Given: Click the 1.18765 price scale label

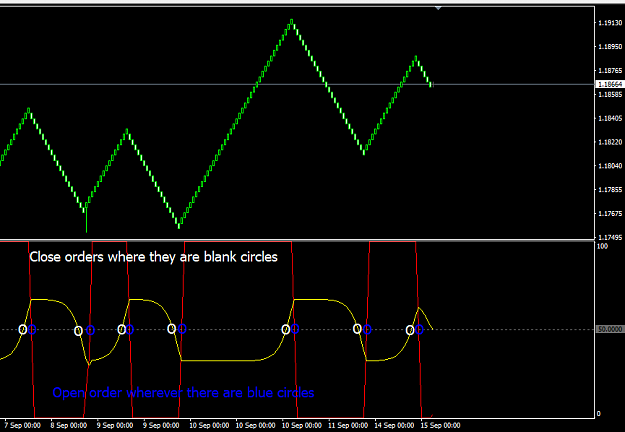Looking at the screenshot, I should click(610, 71).
